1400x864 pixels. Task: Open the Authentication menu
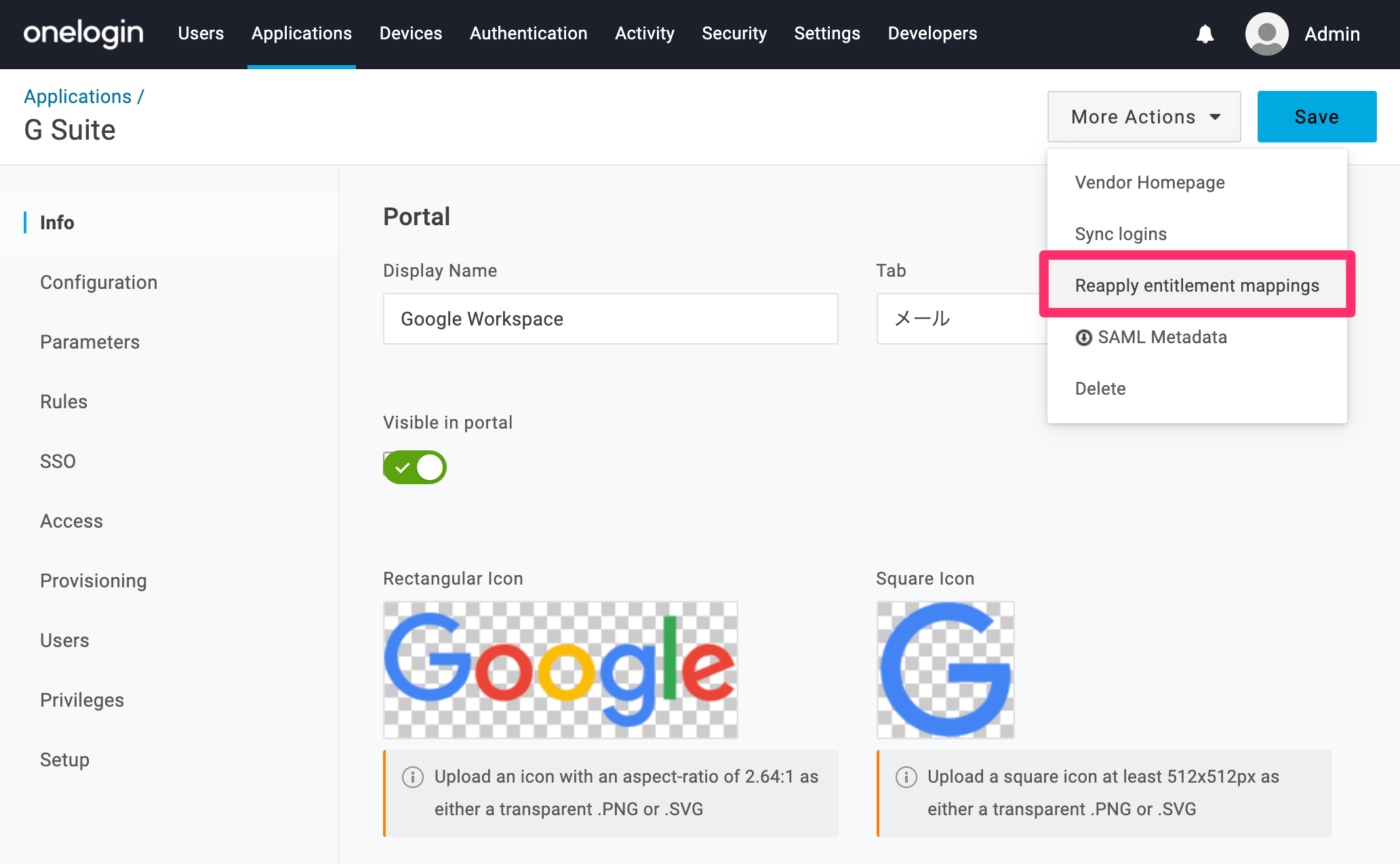[529, 33]
